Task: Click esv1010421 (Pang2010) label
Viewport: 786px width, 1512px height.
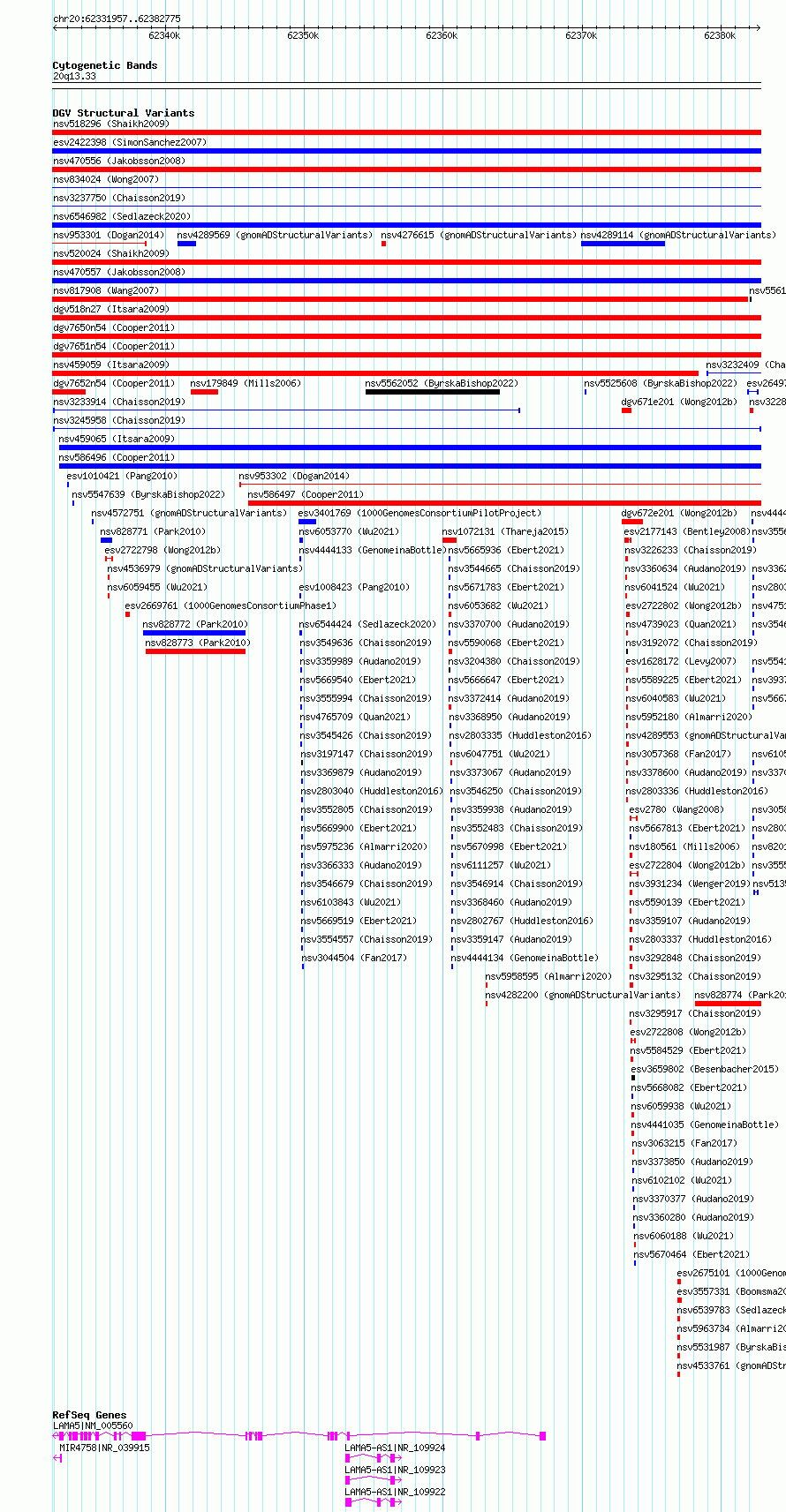Action: pyautogui.click(x=122, y=477)
